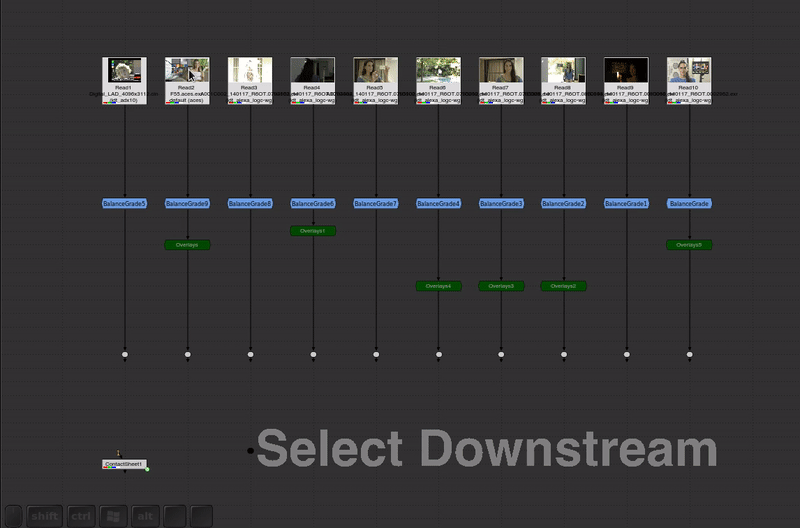Pick the Read3 node thumbnail
Screen dimensions: 800x528
coord(250,71)
